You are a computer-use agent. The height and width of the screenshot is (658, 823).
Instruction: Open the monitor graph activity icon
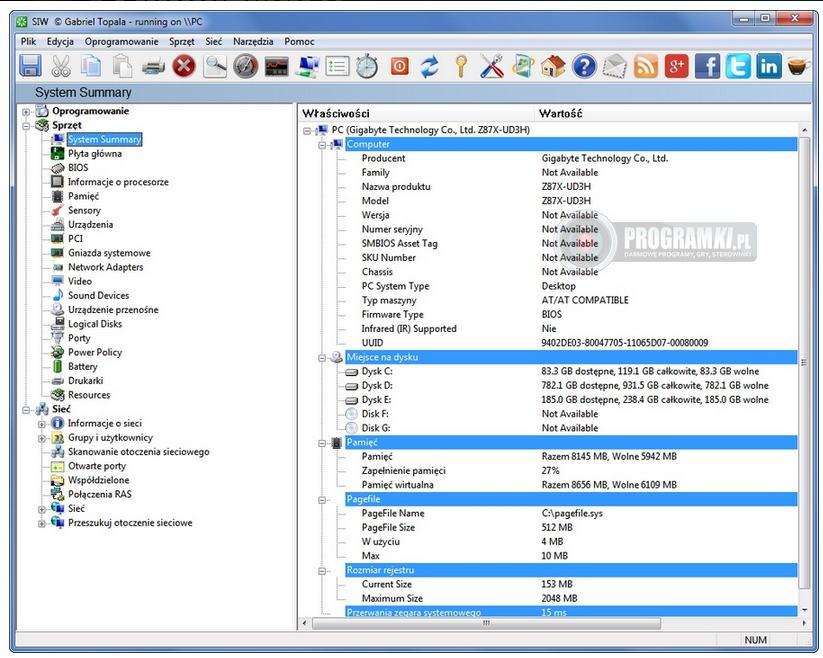(x=277, y=67)
